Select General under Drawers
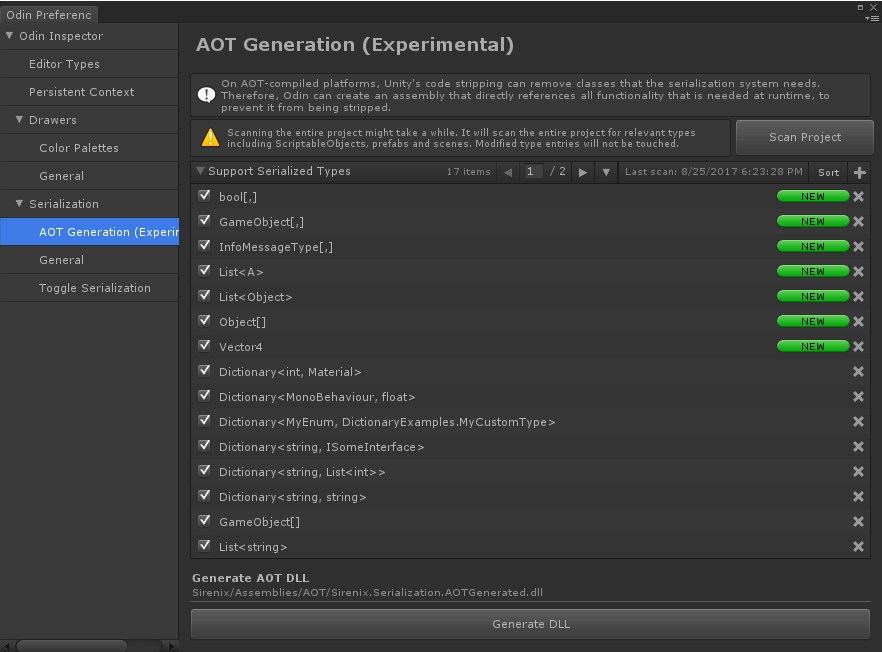 [x=89, y=176]
